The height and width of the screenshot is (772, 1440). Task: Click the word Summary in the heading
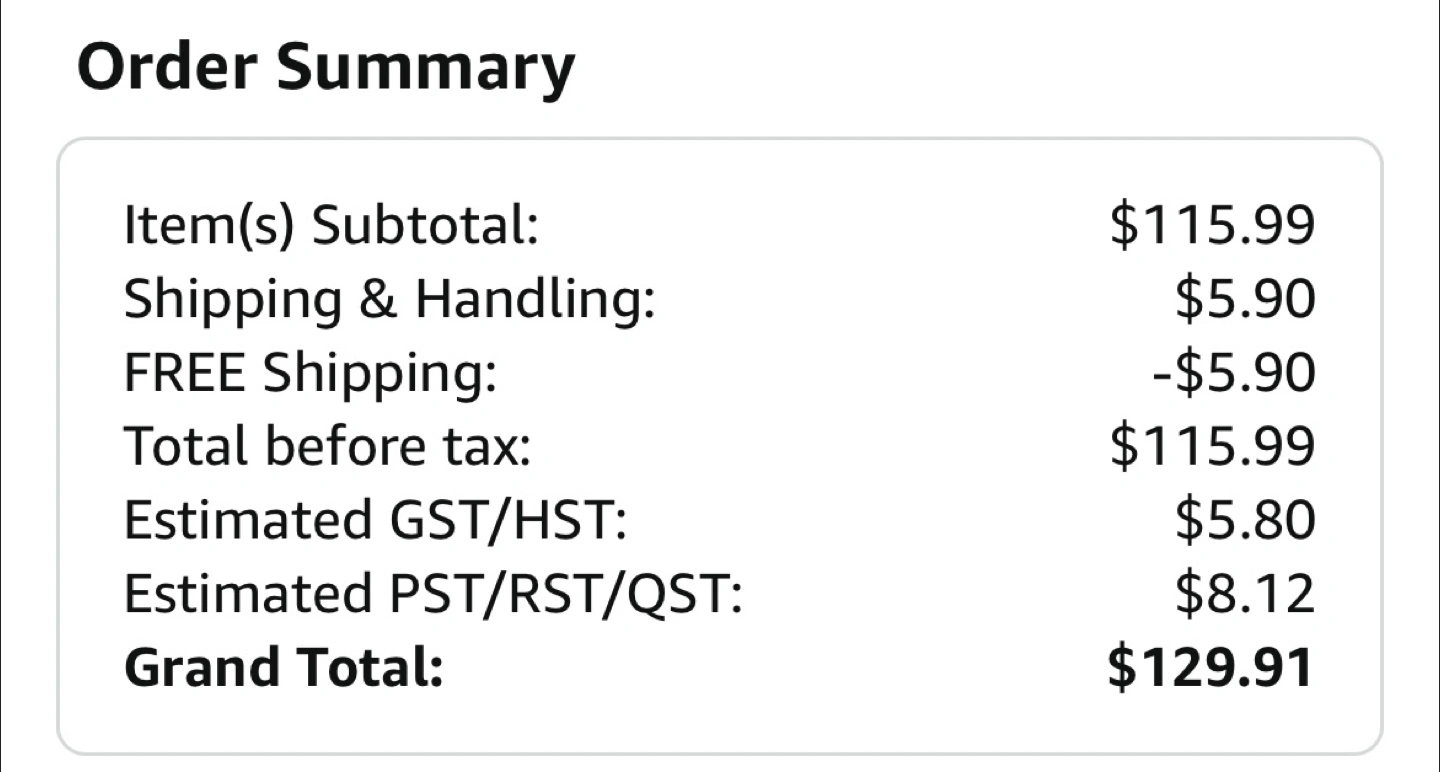coord(426,68)
